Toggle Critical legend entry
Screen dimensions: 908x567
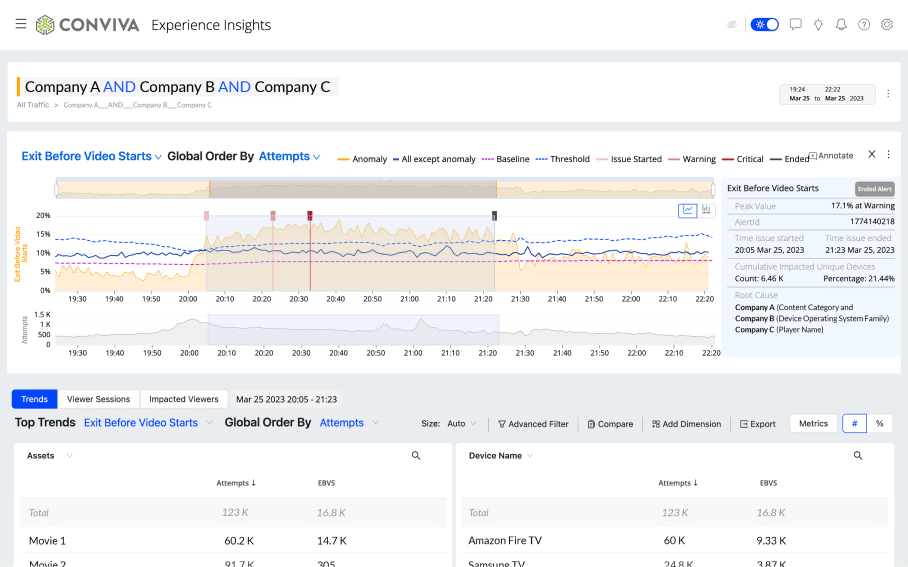click(742, 159)
